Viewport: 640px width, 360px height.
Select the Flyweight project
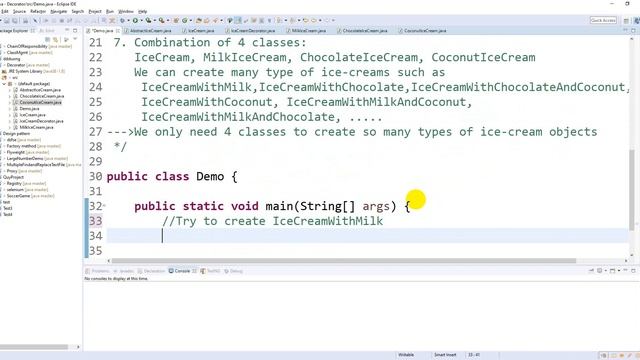(28, 152)
